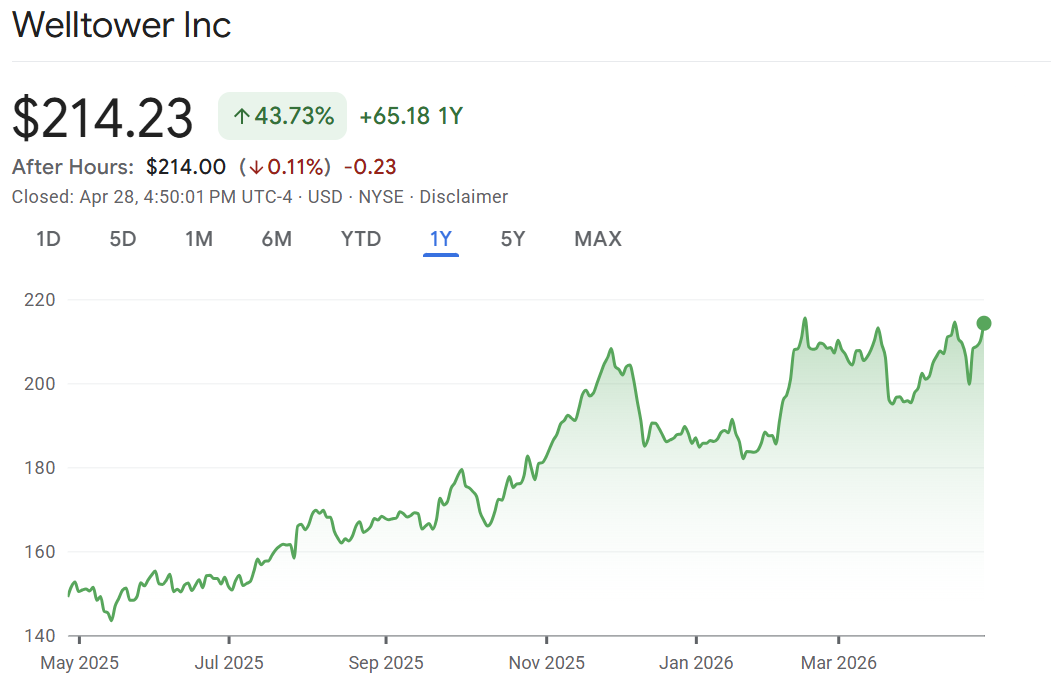Click the green up arrow beside 43.73%
1051x678 pixels.
tap(241, 116)
